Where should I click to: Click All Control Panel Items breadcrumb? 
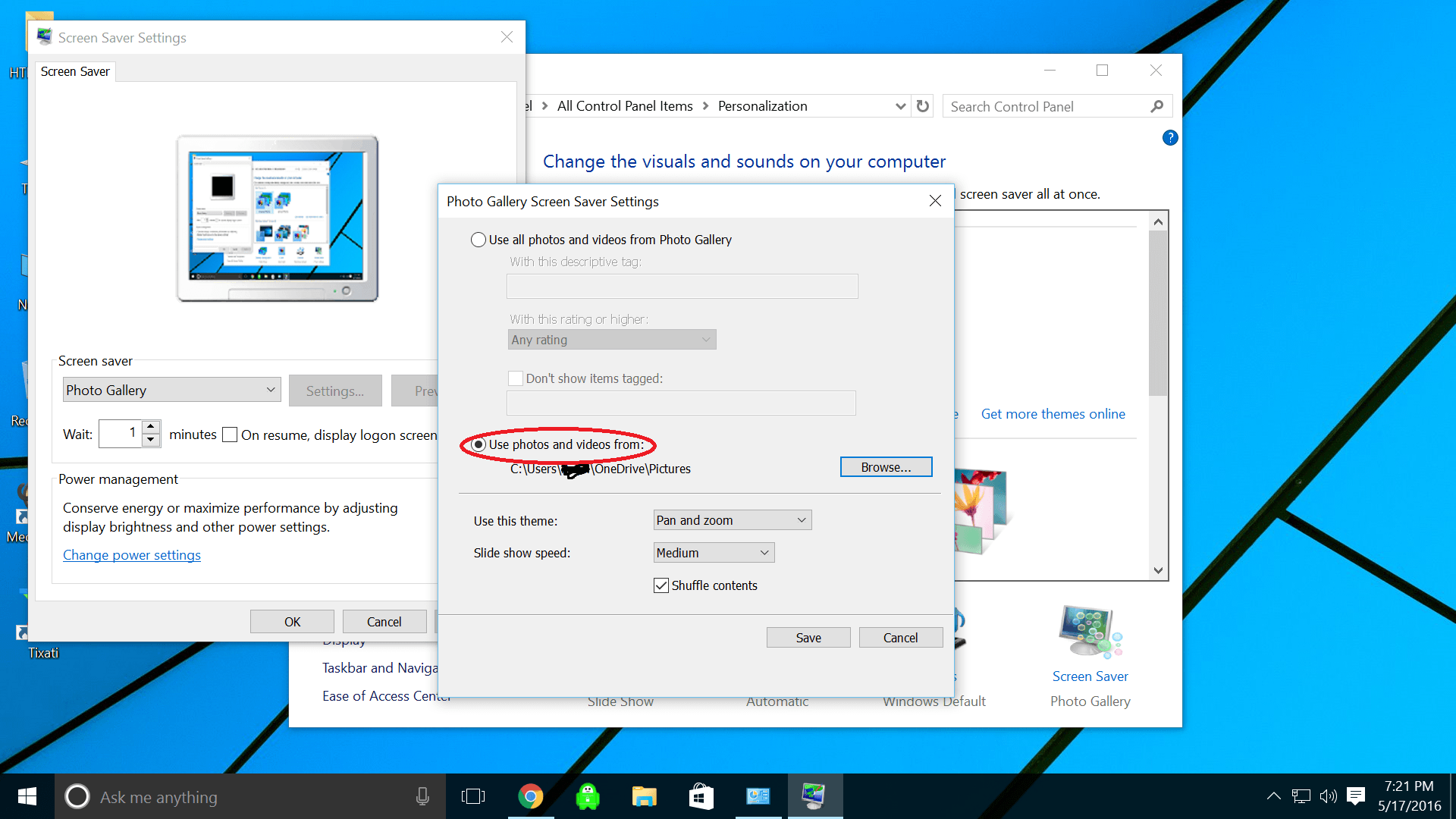624,106
